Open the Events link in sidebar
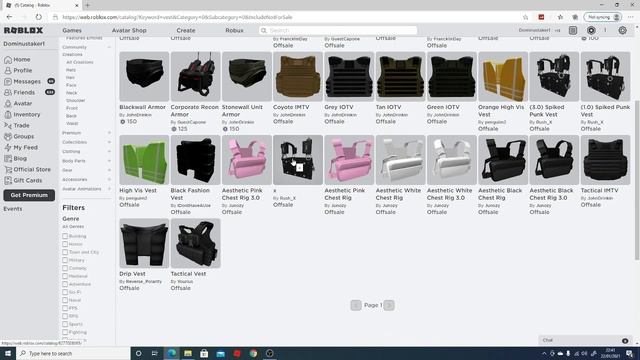The image size is (640, 360). point(13,209)
